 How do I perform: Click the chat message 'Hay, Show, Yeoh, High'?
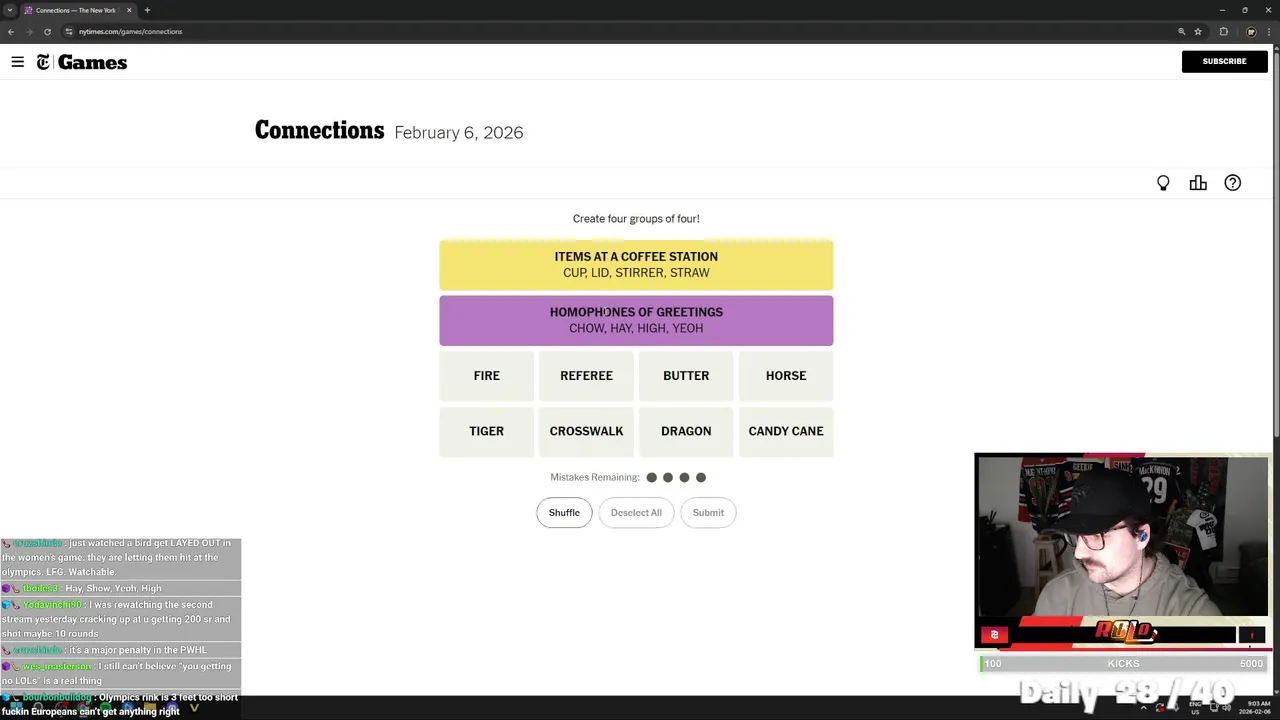[113, 588]
